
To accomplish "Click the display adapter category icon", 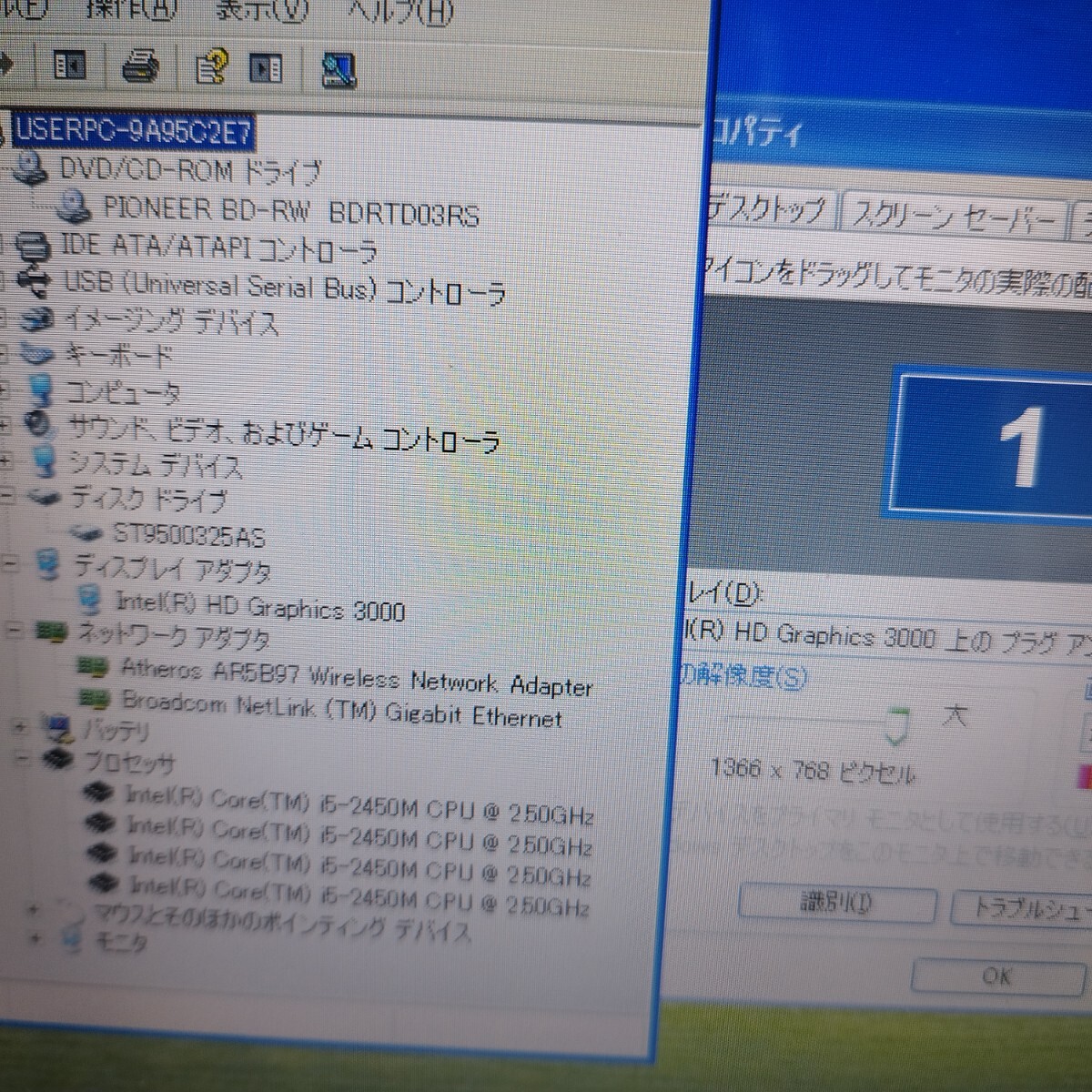I will [49, 565].
